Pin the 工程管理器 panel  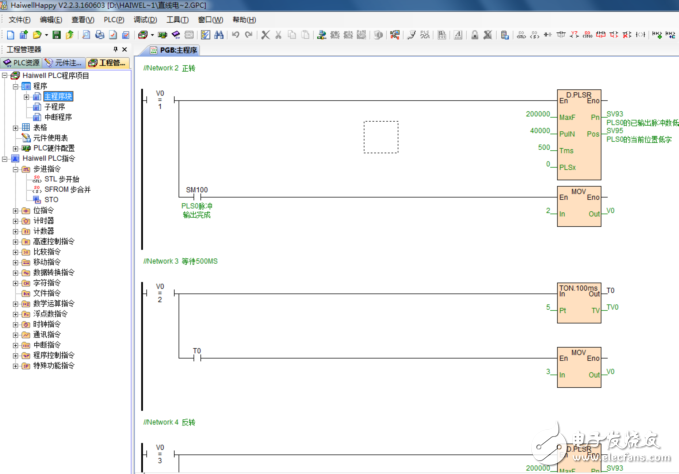116,49
